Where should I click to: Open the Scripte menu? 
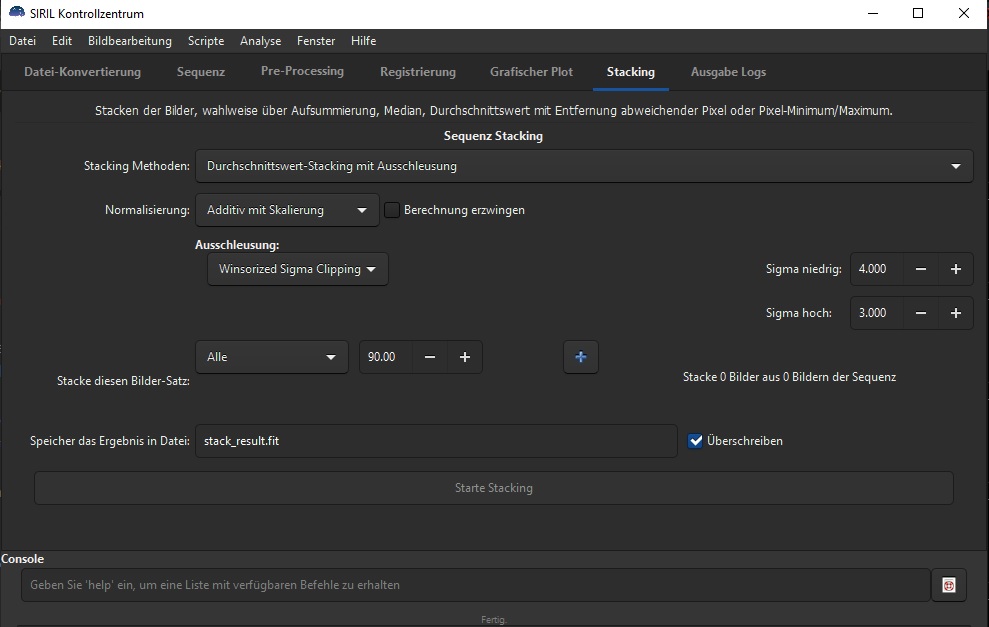(206, 41)
